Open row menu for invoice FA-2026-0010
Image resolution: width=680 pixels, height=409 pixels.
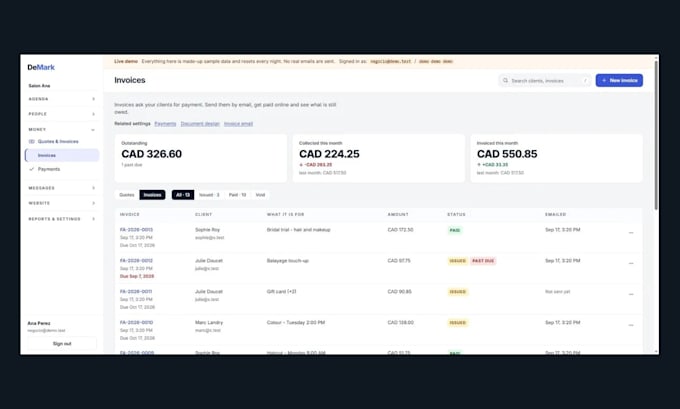[x=631, y=325]
